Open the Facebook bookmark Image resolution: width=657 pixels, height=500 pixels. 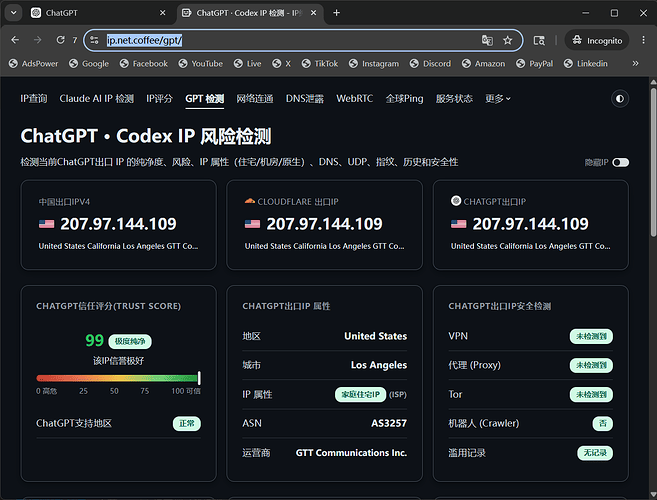click(144, 64)
